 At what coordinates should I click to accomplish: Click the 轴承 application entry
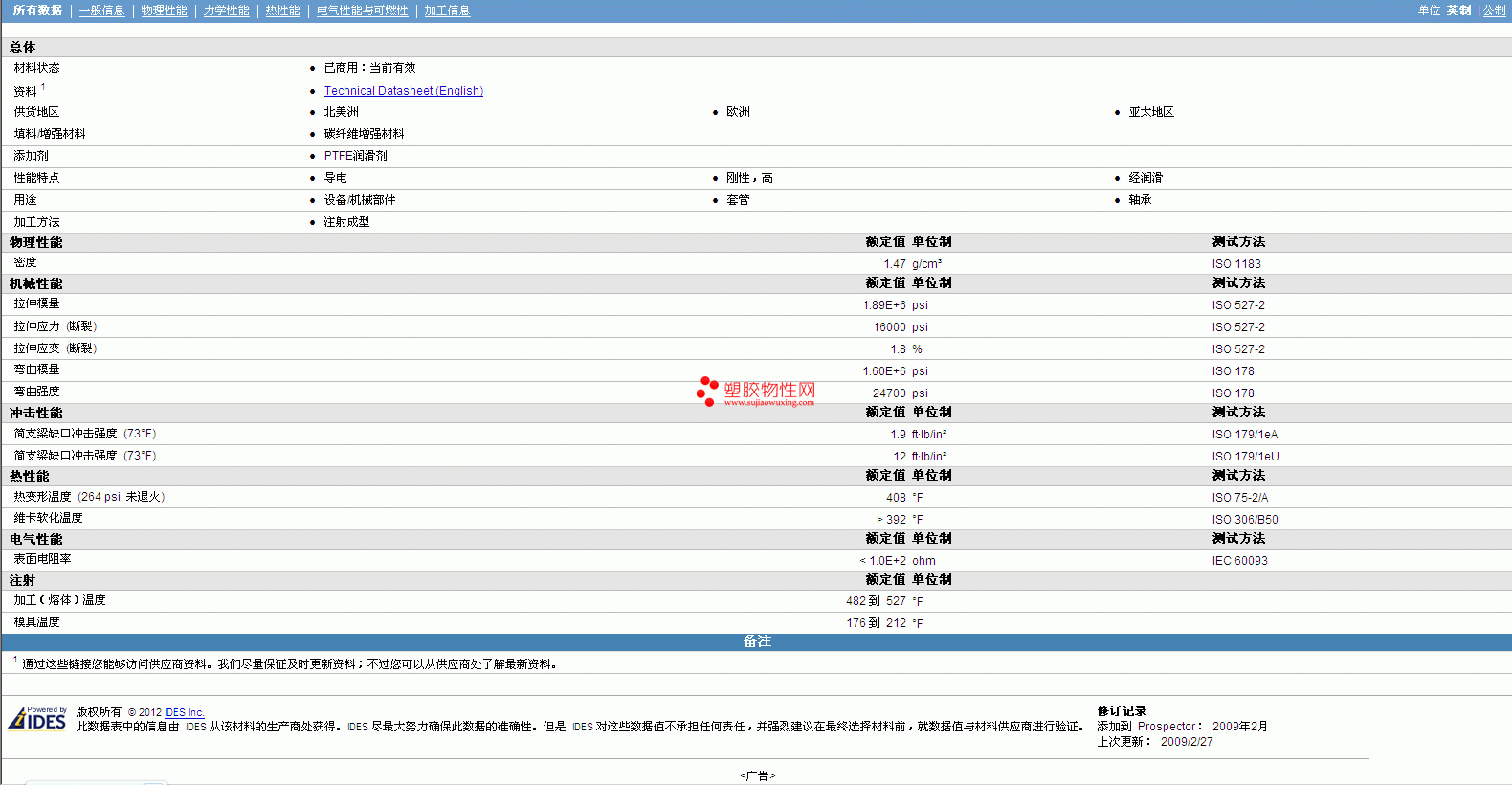[1140, 200]
